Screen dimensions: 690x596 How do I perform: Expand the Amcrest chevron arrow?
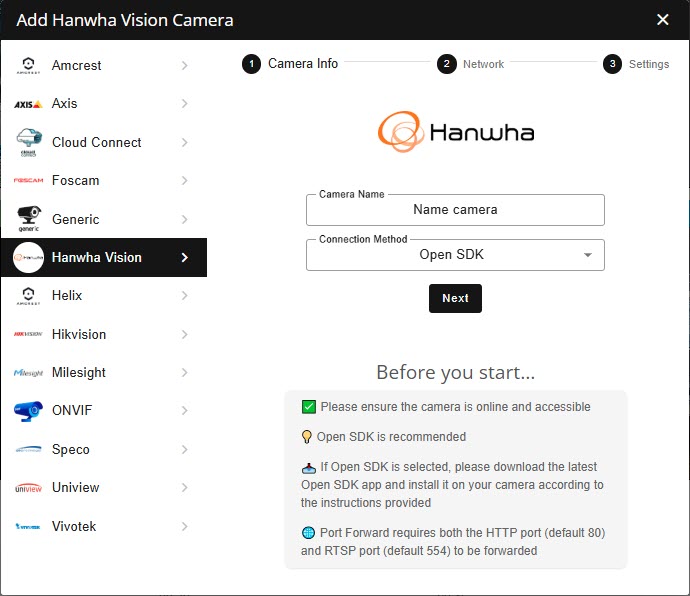(185, 66)
